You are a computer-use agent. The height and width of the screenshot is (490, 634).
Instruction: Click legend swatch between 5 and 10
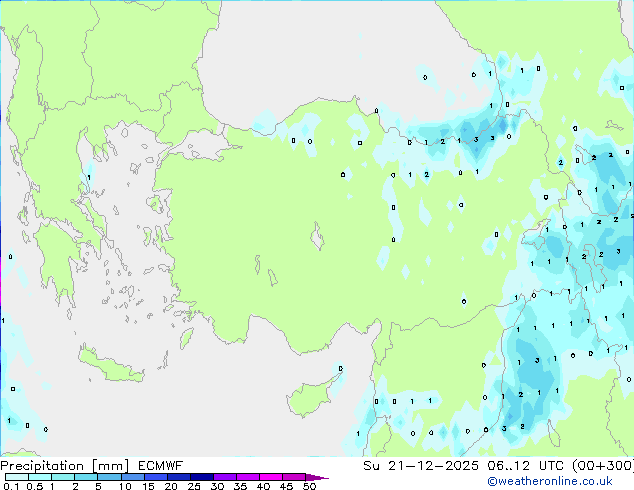[x=109, y=477]
